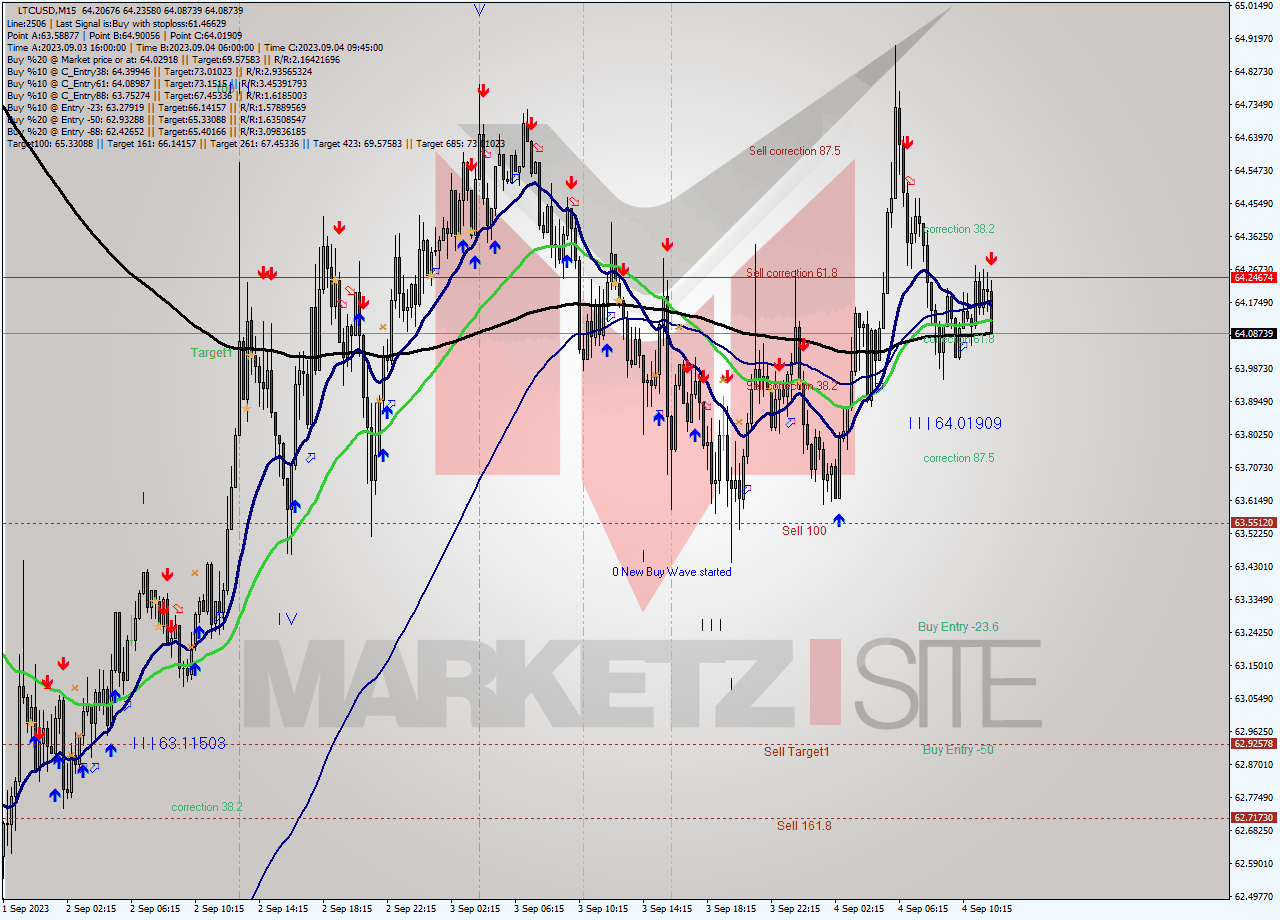
Task: Click the 65.01490 price axis label
Action: tap(1253, 5)
